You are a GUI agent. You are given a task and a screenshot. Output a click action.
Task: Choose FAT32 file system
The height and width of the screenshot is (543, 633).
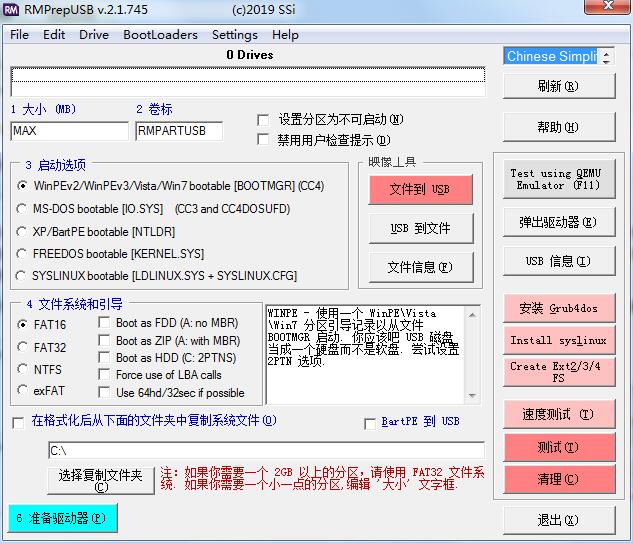point(23,347)
